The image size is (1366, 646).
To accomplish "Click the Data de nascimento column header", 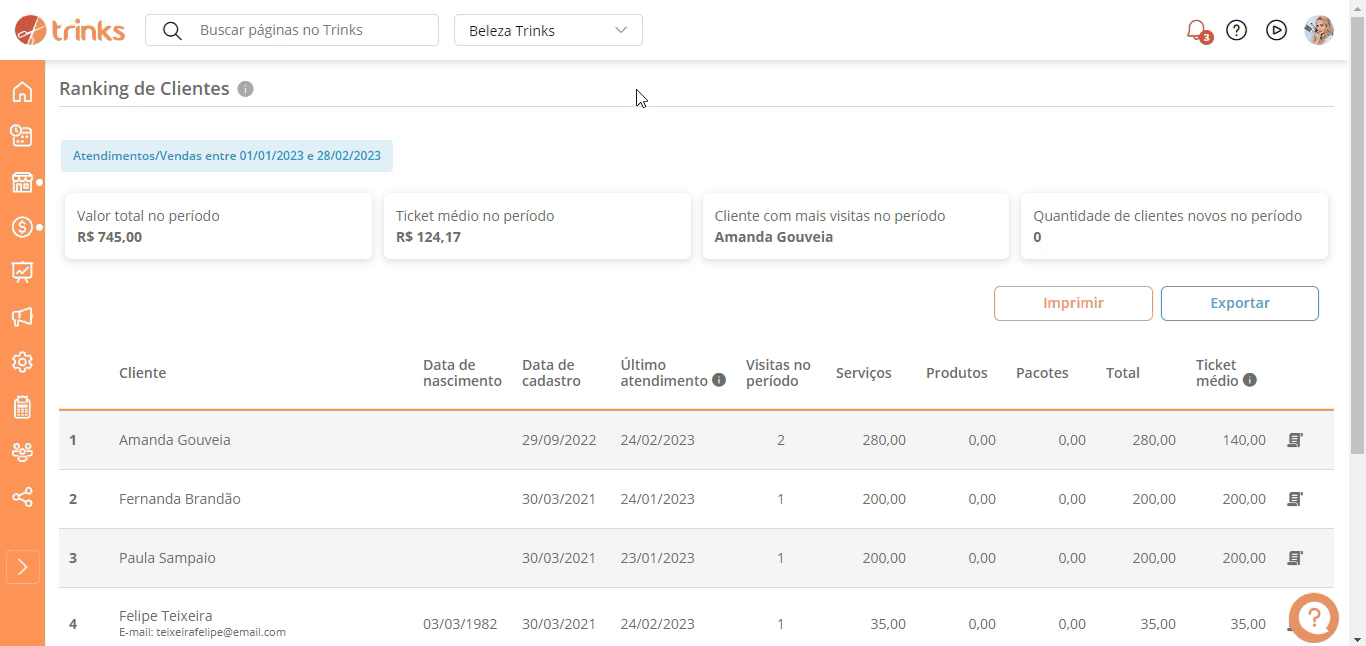I will (x=462, y=373).
